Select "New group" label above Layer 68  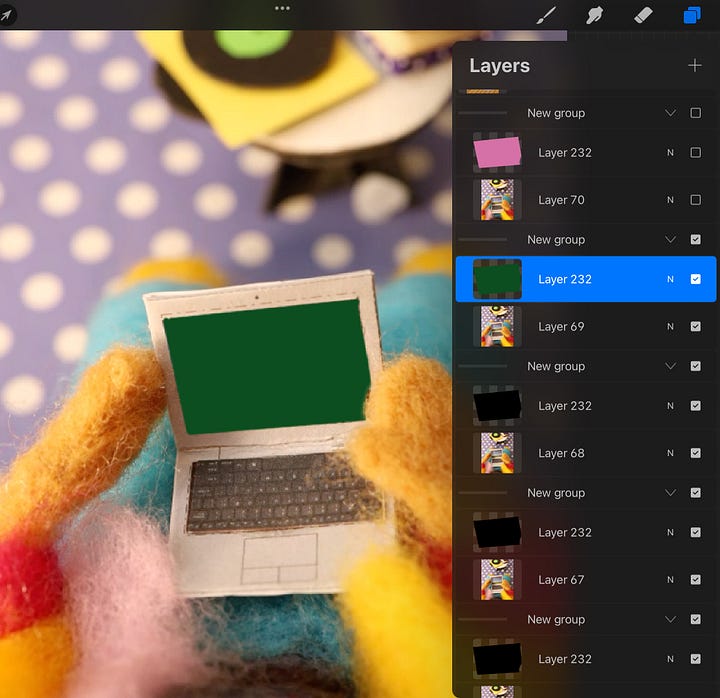tap(556, 366)
